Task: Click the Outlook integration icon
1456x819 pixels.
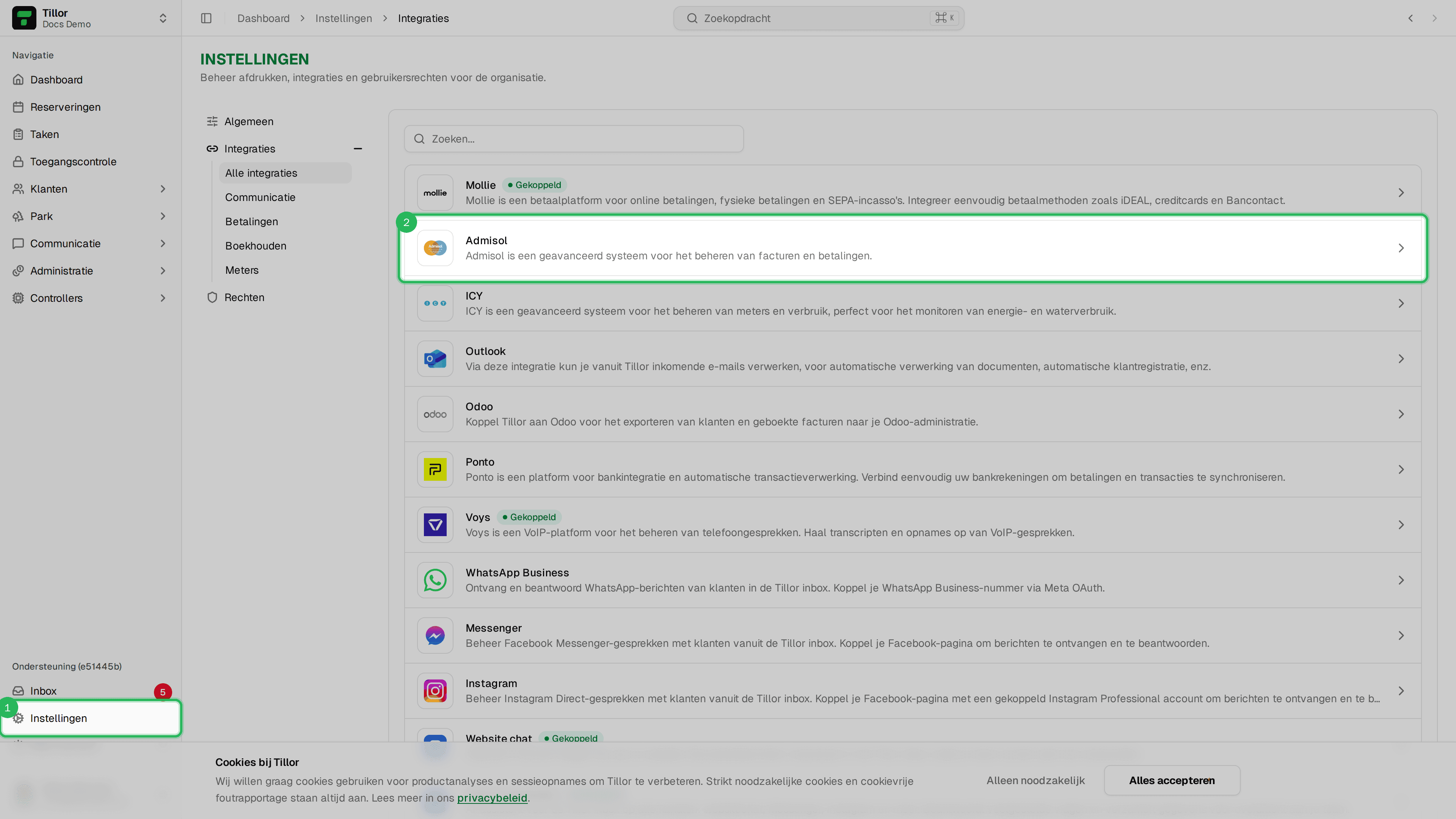Action: 435,359
